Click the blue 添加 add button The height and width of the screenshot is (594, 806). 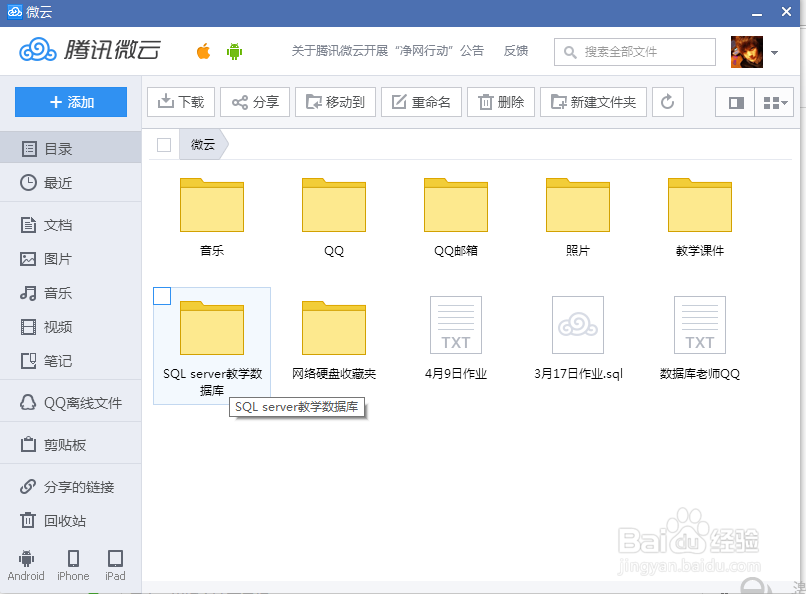point(71,102)
